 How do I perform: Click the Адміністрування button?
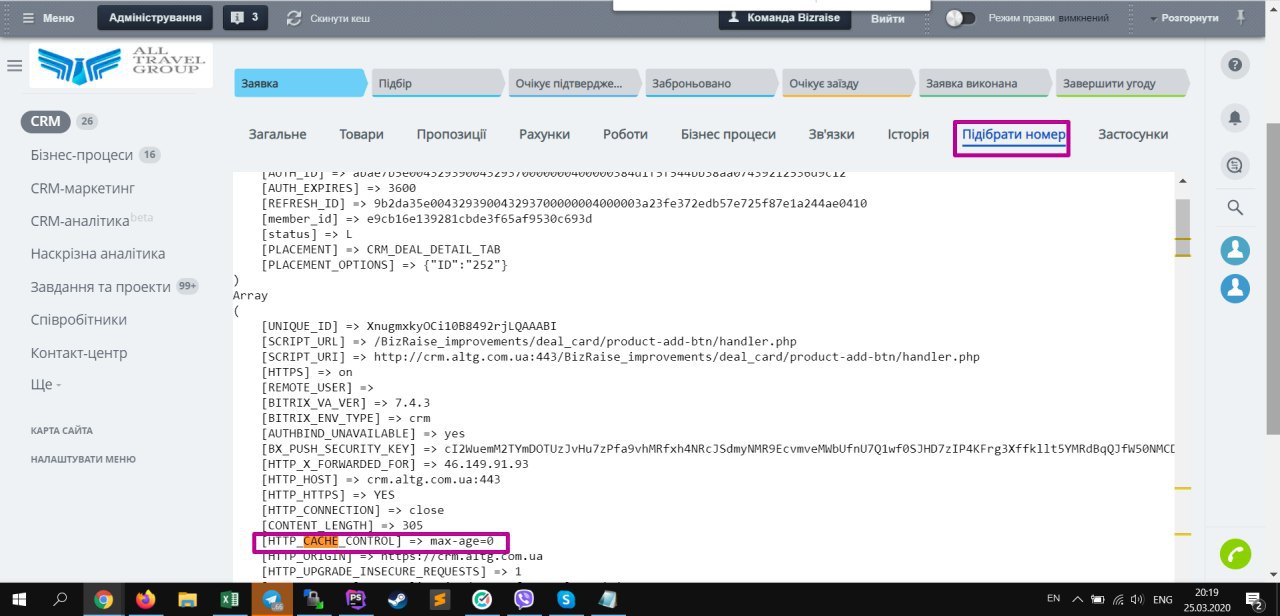click(x=155, y=18)
